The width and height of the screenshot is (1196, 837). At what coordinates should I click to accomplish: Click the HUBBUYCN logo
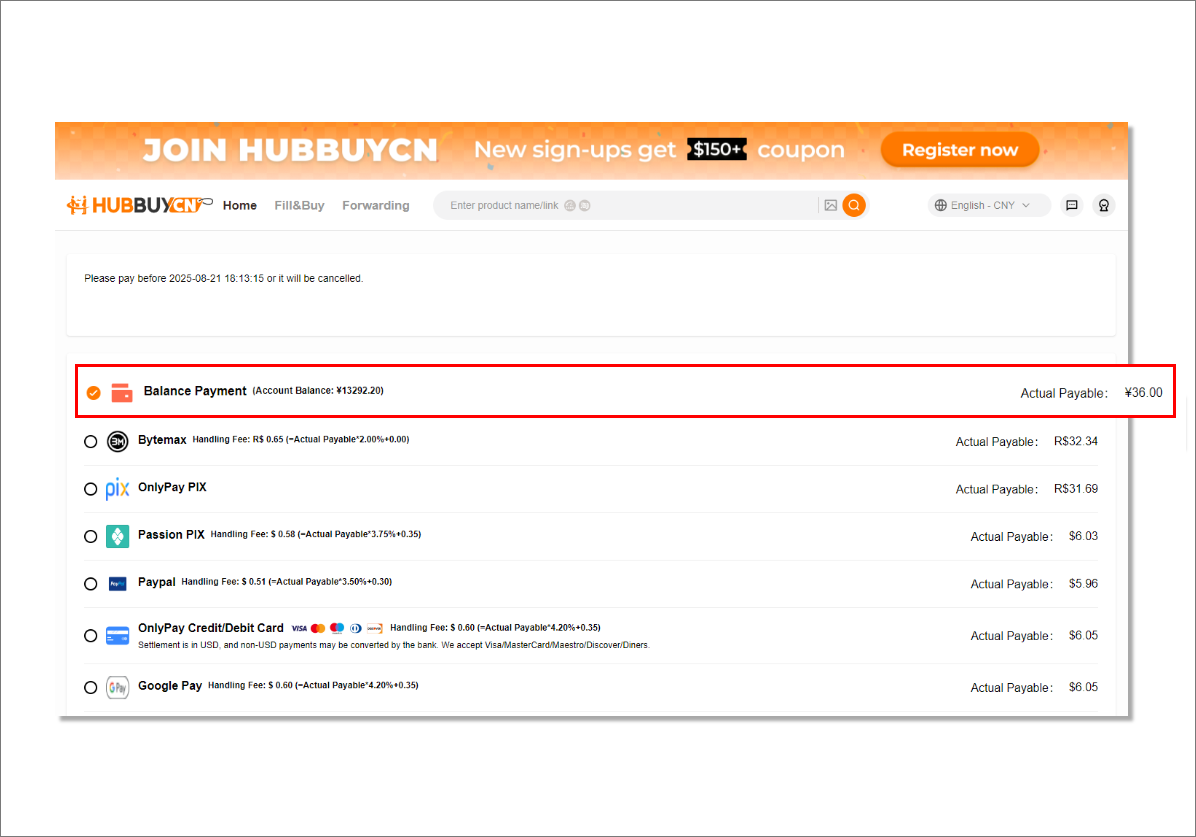pos(139,205)
